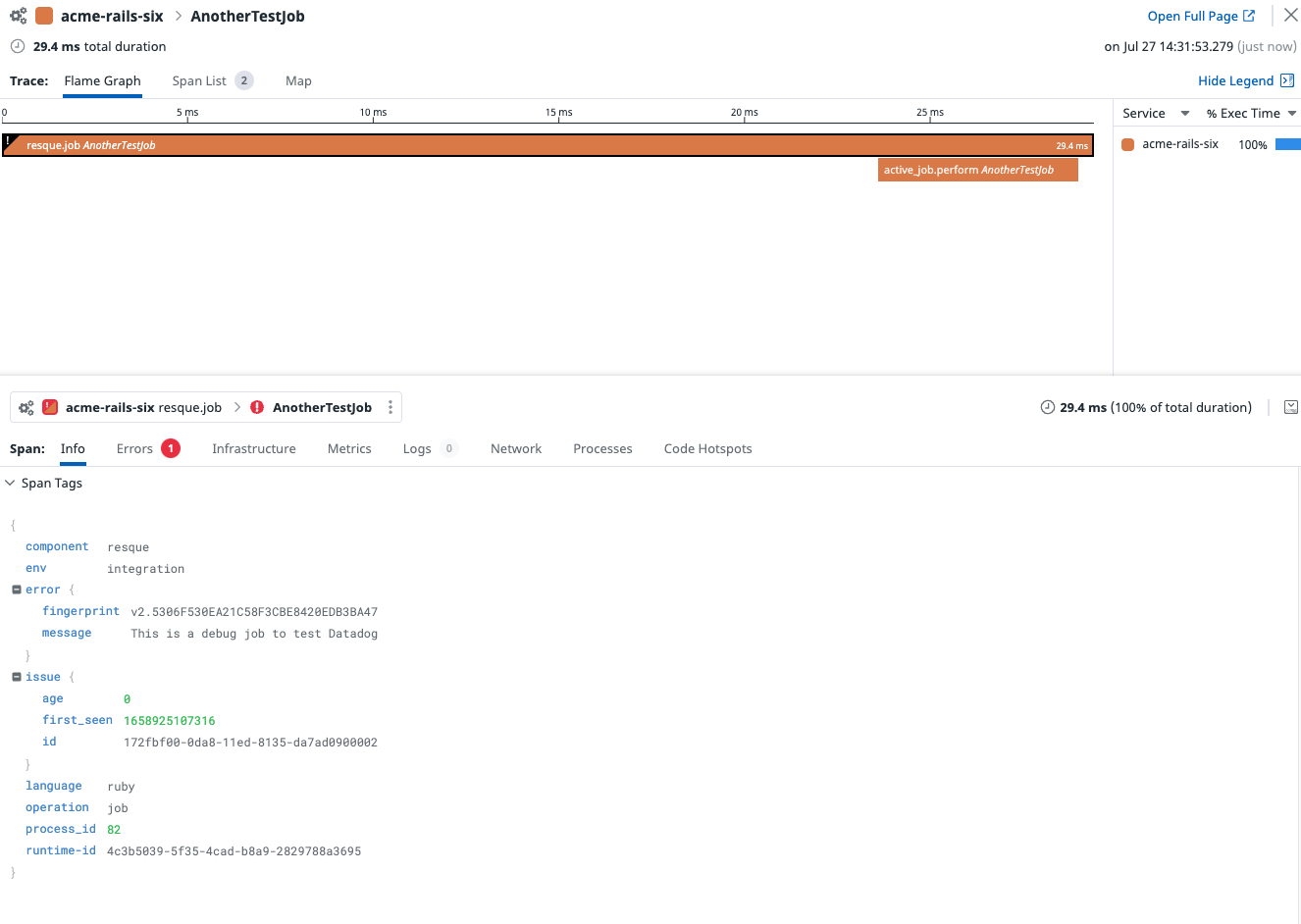This screenshot has width=1301, height=924.
Task: Open the Code Hotspots tab
Action: [707, 448]
